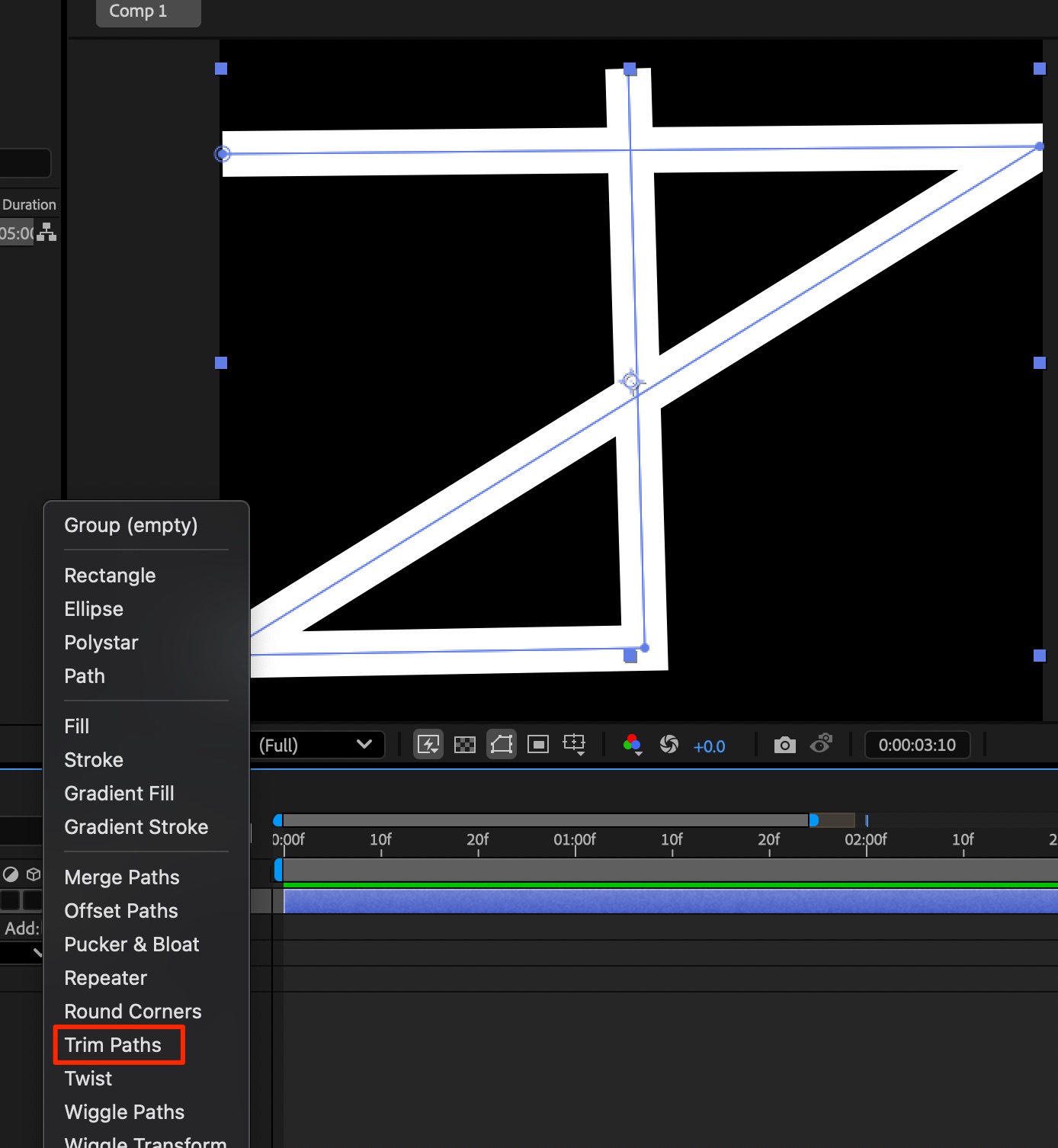Choose Trim Paths from the Add menu
Image resolution: width=1058 pixels, height=1148 pixels.
point(113,1045)
